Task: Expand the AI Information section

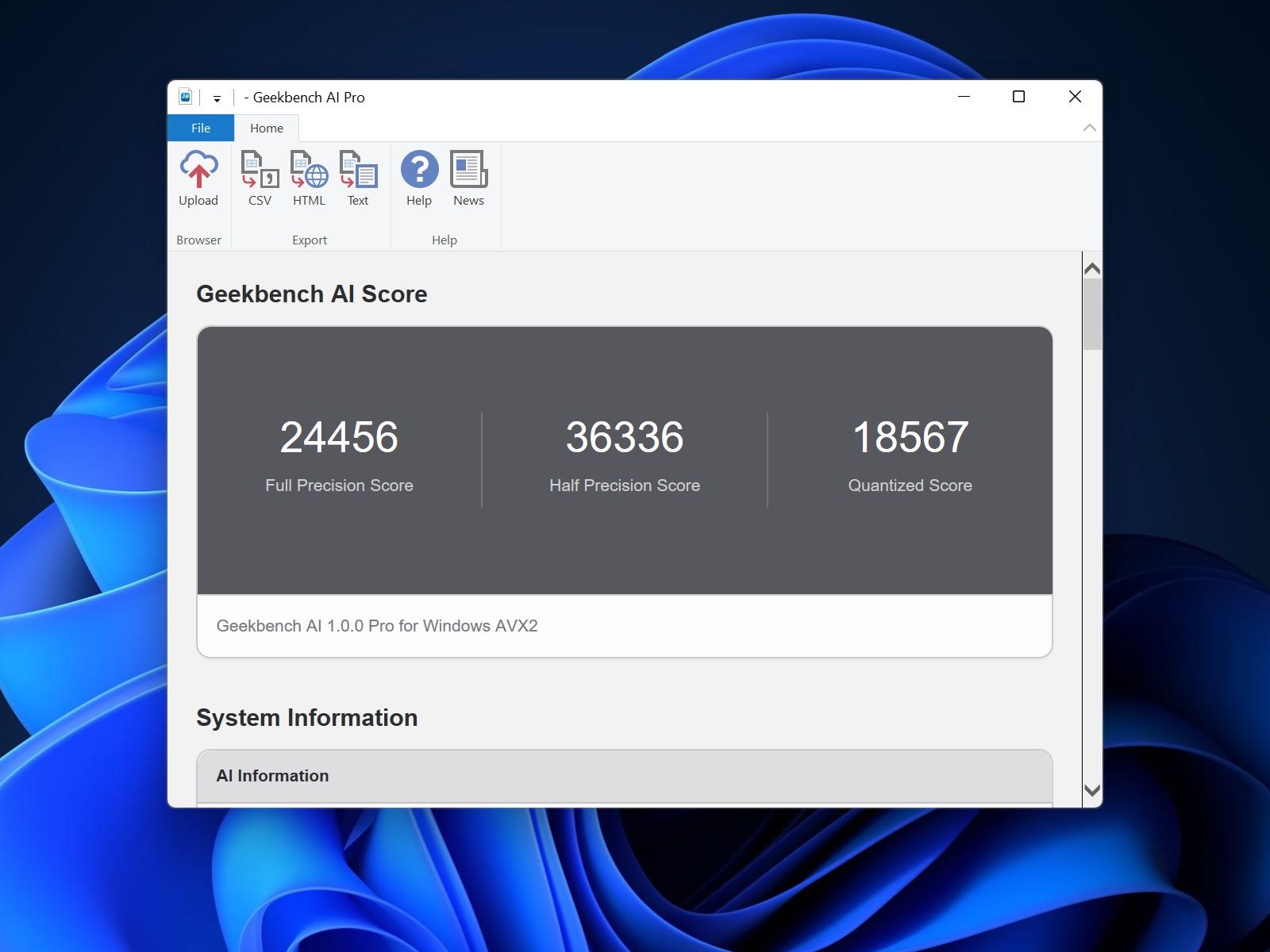Action: (x=273, y=775)
